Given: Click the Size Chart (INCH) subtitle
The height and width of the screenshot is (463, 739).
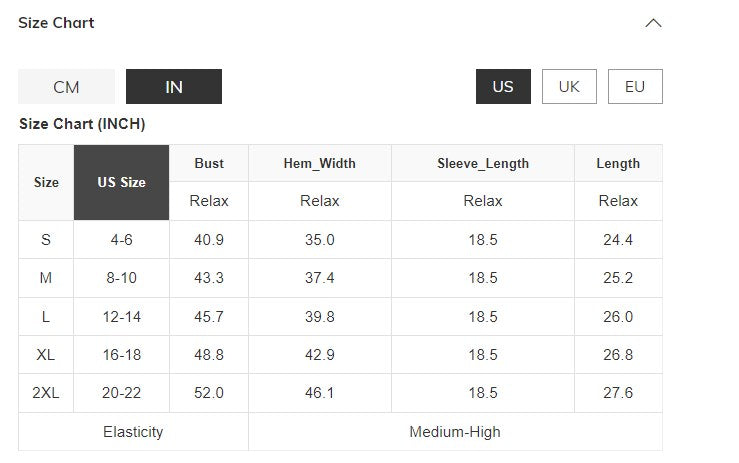Looking at the screenshot, I should click(83, 125).
